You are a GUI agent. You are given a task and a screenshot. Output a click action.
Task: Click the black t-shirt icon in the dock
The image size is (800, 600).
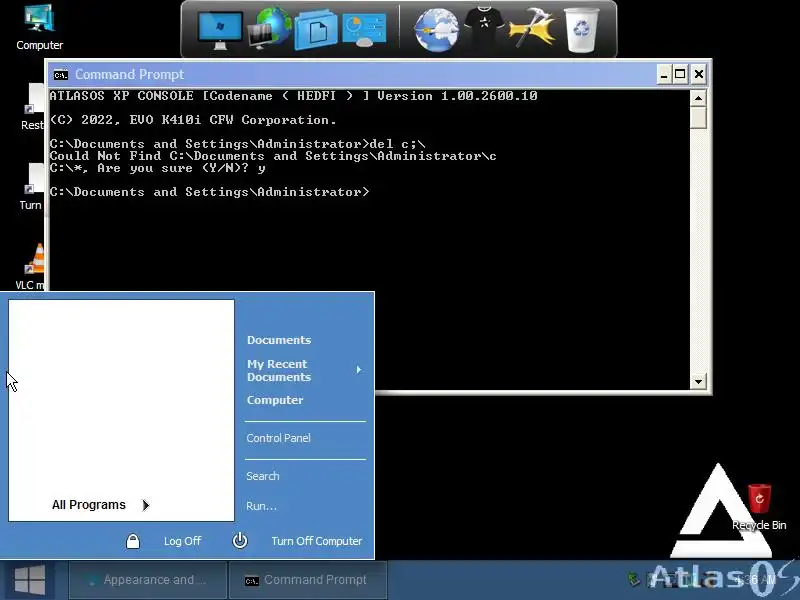[484, 26]
